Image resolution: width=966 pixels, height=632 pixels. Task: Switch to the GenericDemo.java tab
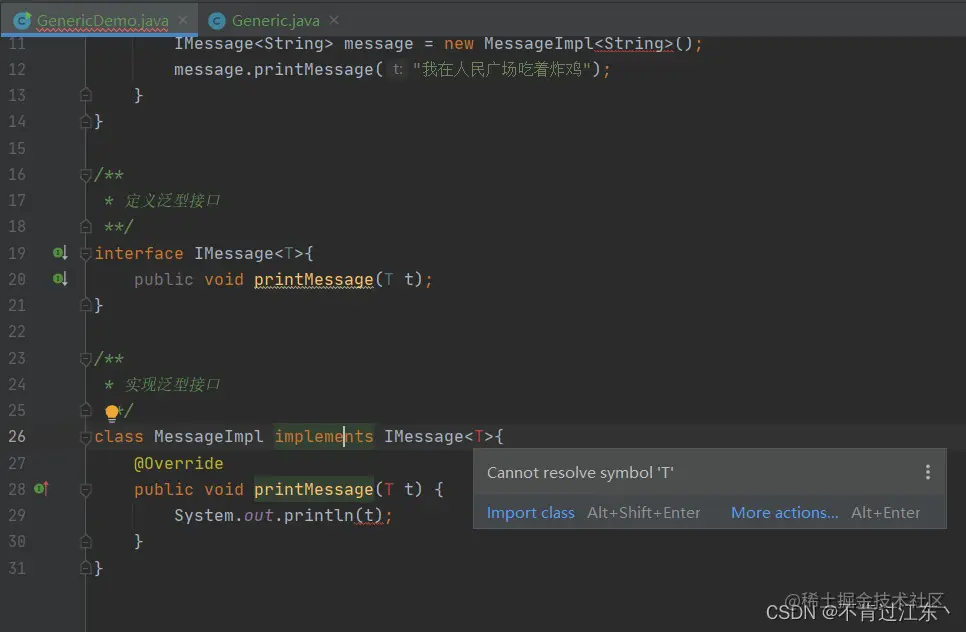click(x=102, y=20)
